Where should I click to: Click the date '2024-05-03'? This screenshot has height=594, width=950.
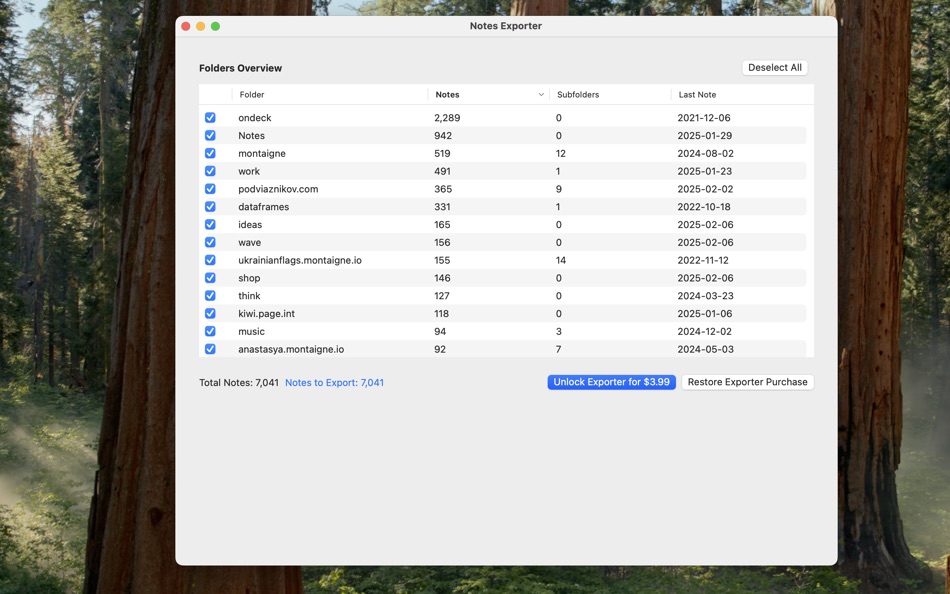[705, 349]
